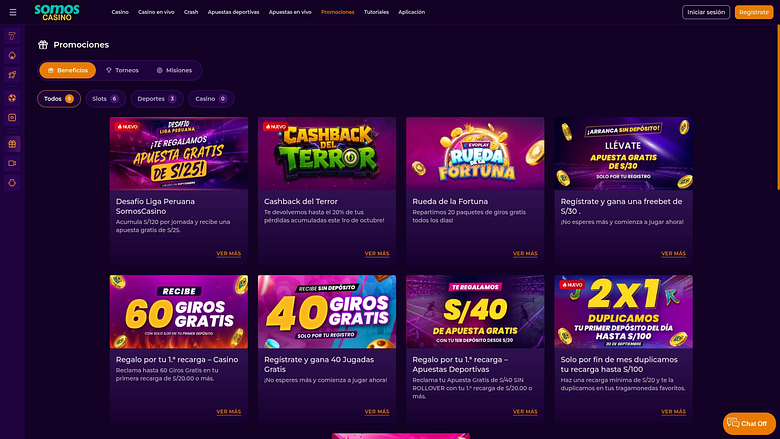The height and width of the screenshot is (439, 780).
Task: Click VER MÁS on Cashback del Terror card
Action: (377, 254)
